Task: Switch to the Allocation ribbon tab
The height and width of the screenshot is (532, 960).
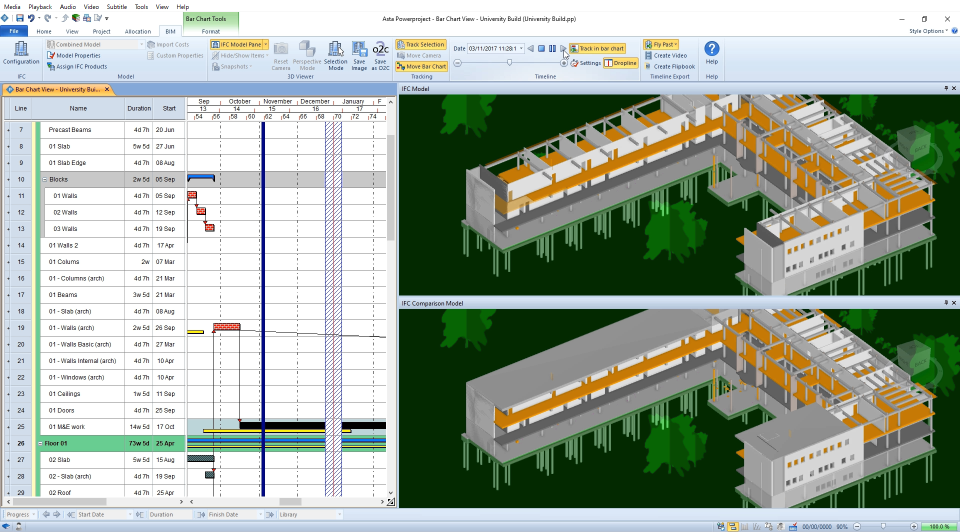Action: (x=138, y=31)
